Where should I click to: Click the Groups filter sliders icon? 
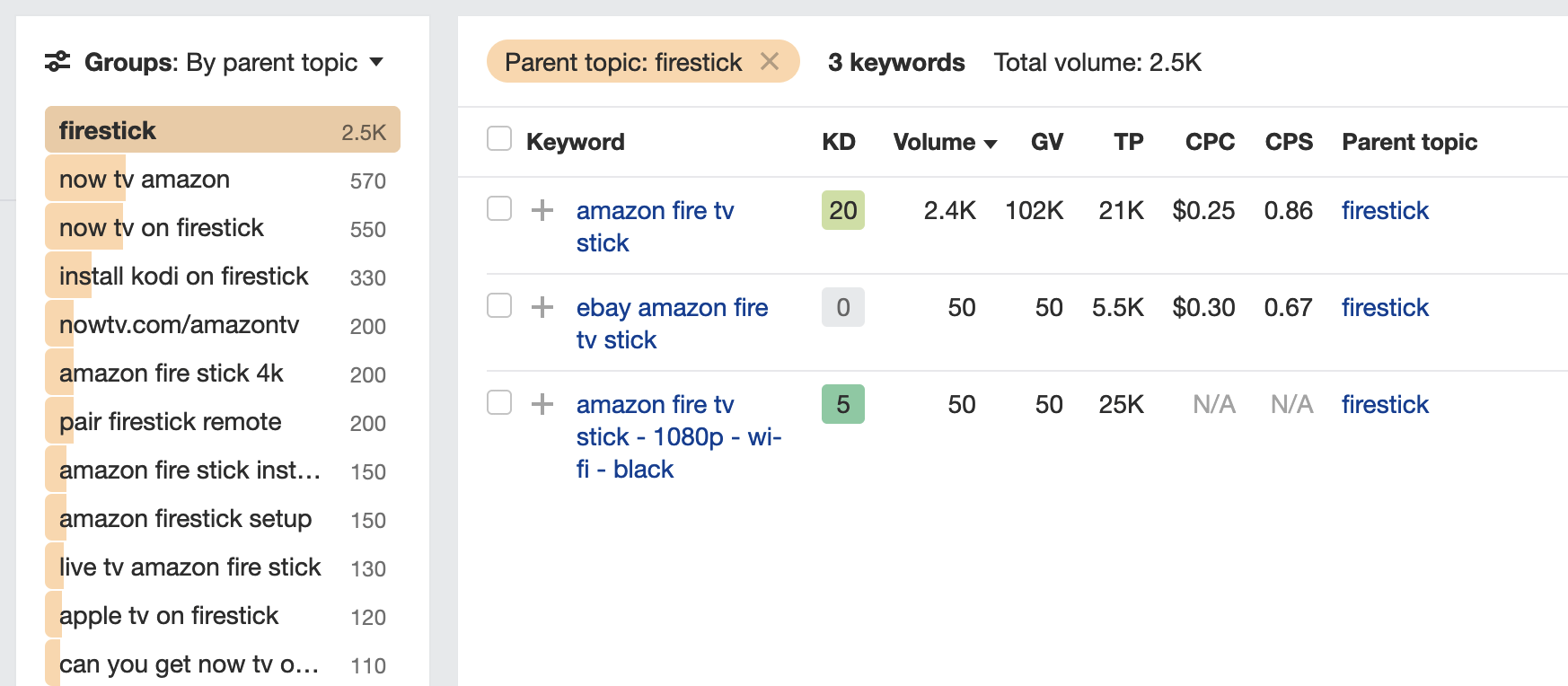57,62
